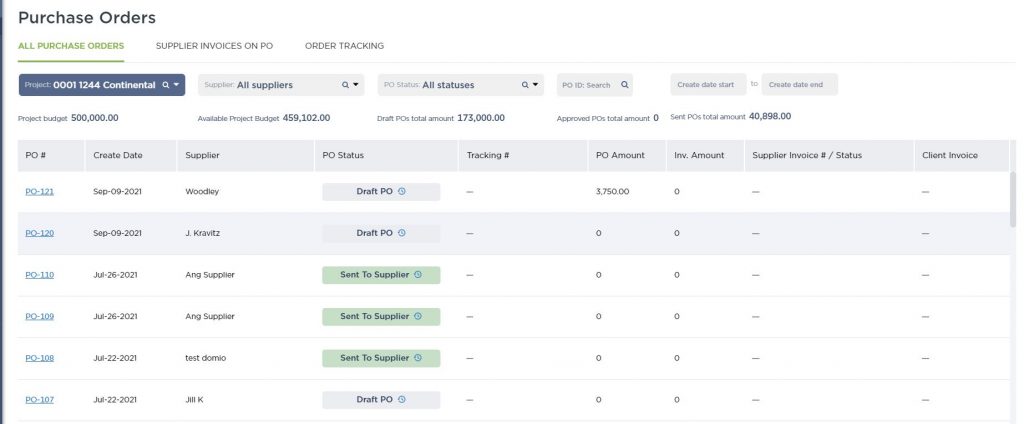Click the search icon in PO ID field
This screenshot has width=1024, height=424.
coord(625,85)
